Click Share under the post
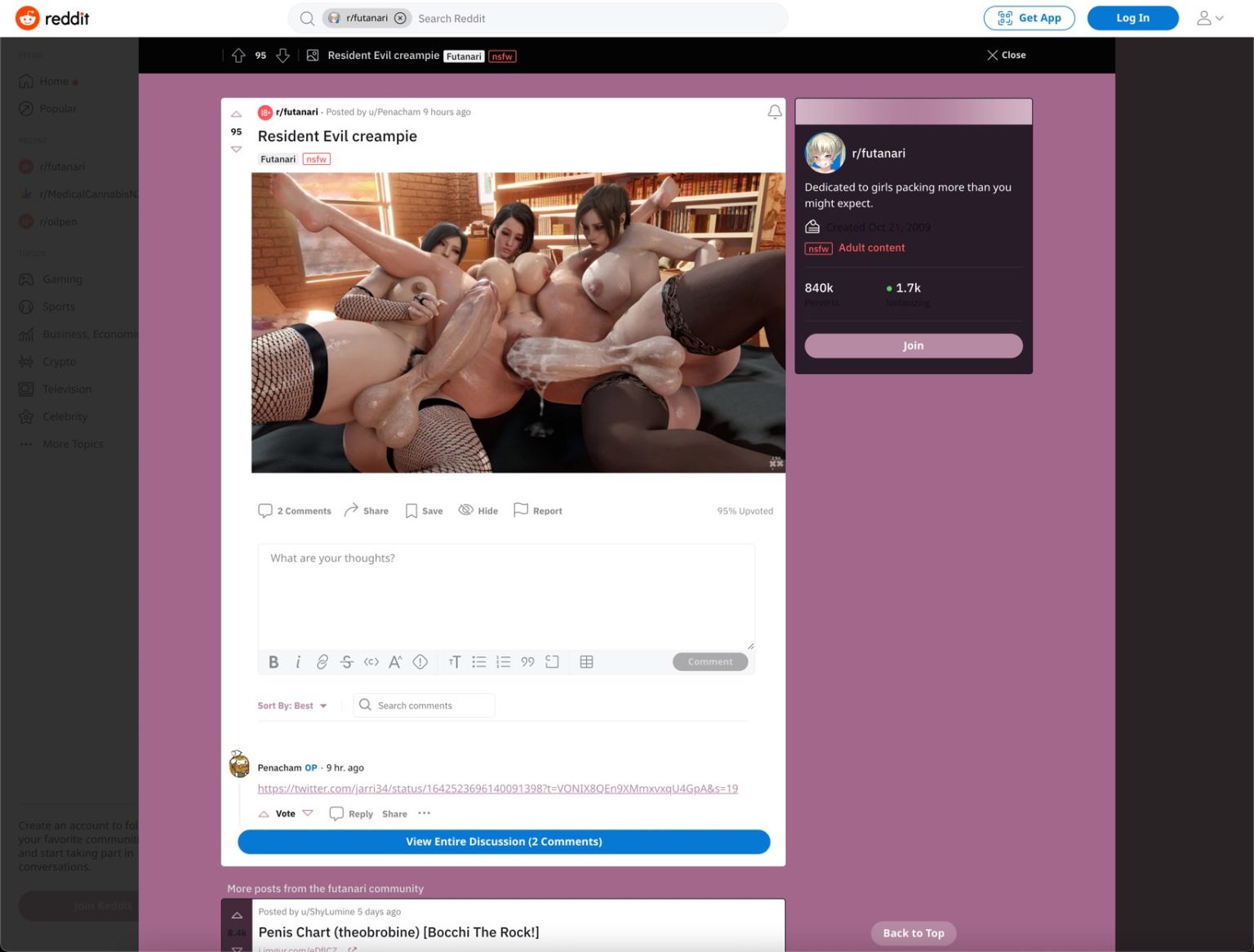This screenshot has width=1254, height=952. pyautogui.click(x=366, y=511)
